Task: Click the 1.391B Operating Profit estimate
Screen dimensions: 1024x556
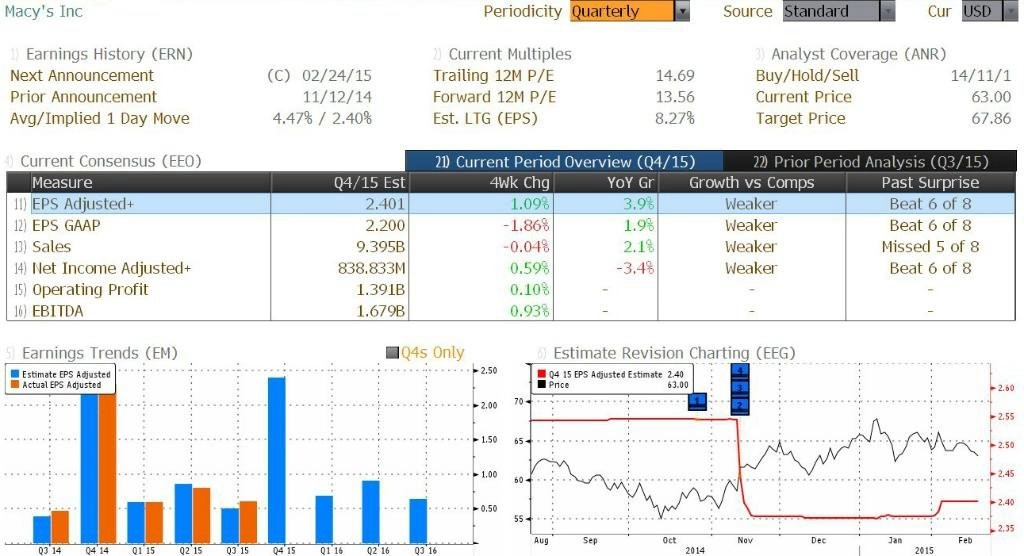Action: click(380, 289)
